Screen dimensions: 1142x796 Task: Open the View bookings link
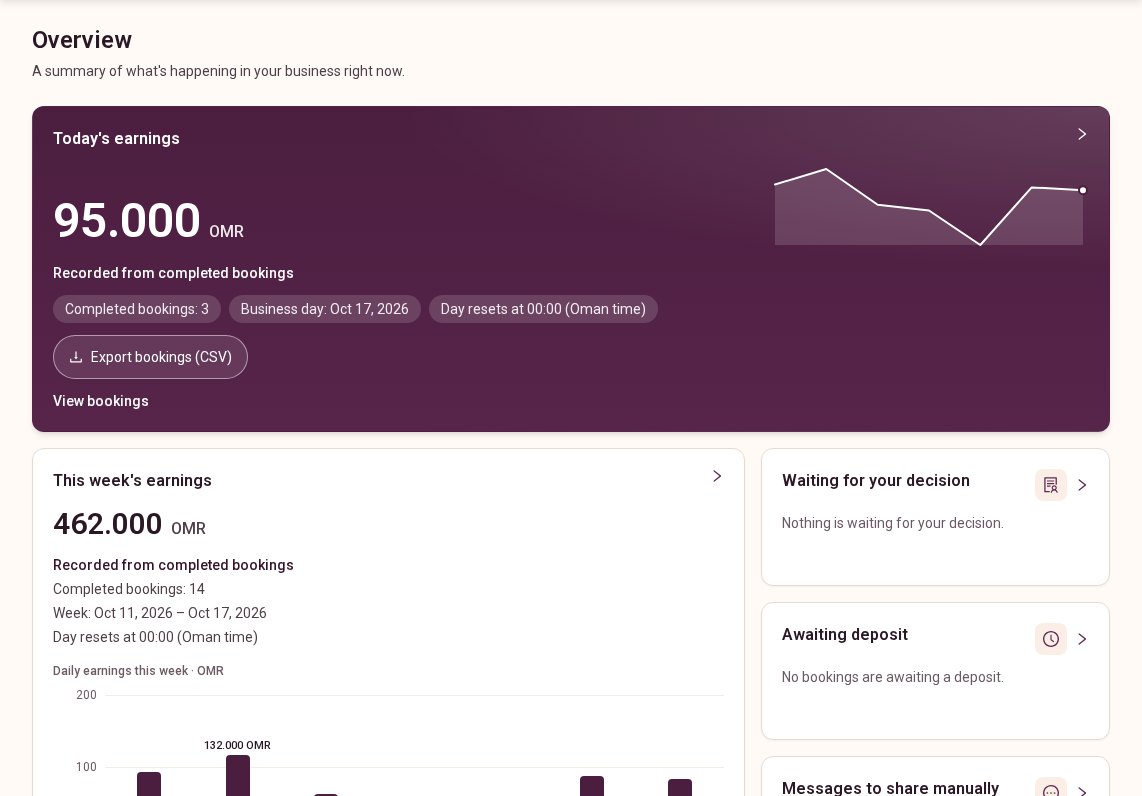click(101, 401)
